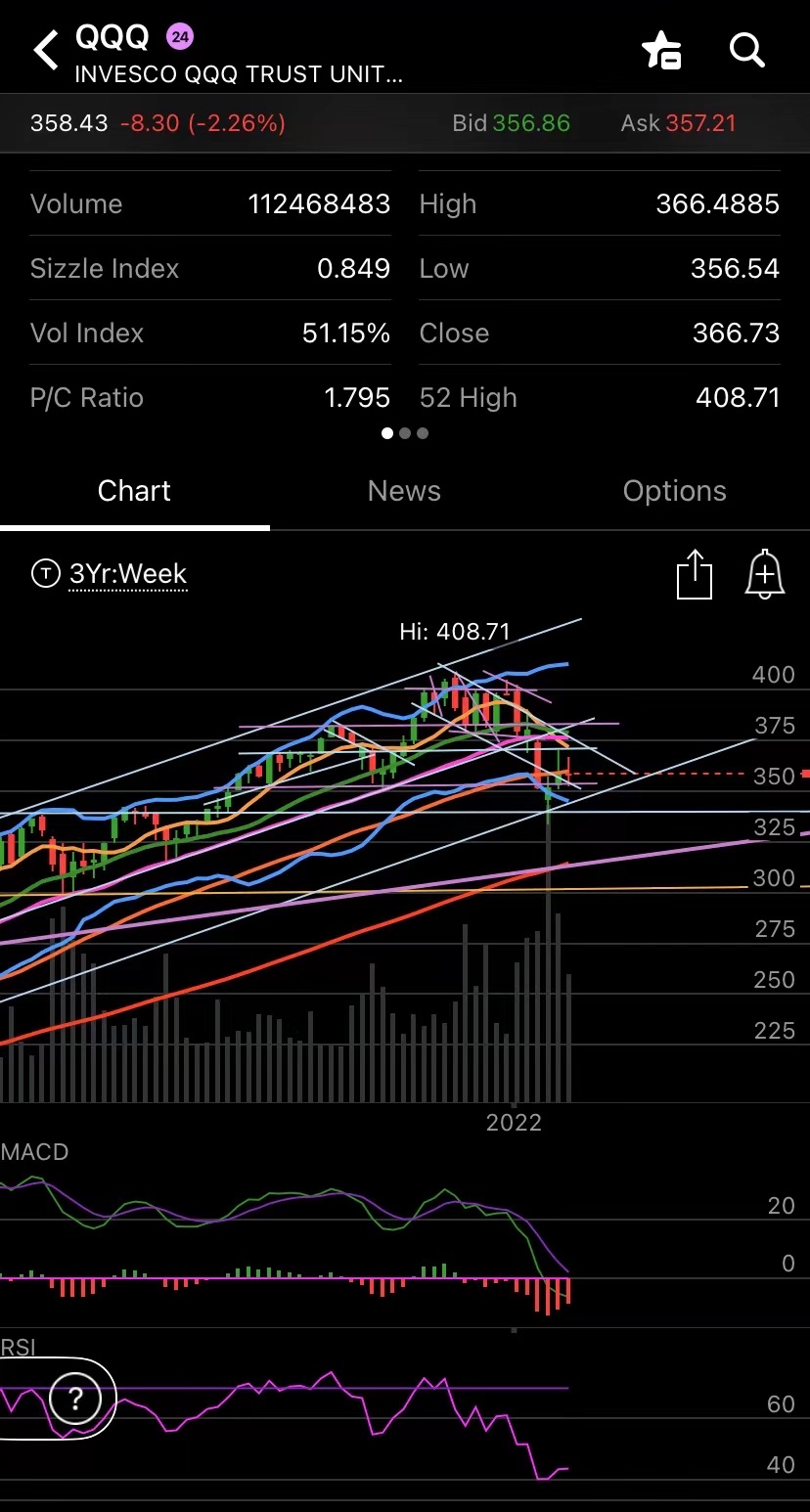Select the High 366.4885 row
Image resolution: width=810 pixels, height=1512 pixels.
(x=600, y=203)
